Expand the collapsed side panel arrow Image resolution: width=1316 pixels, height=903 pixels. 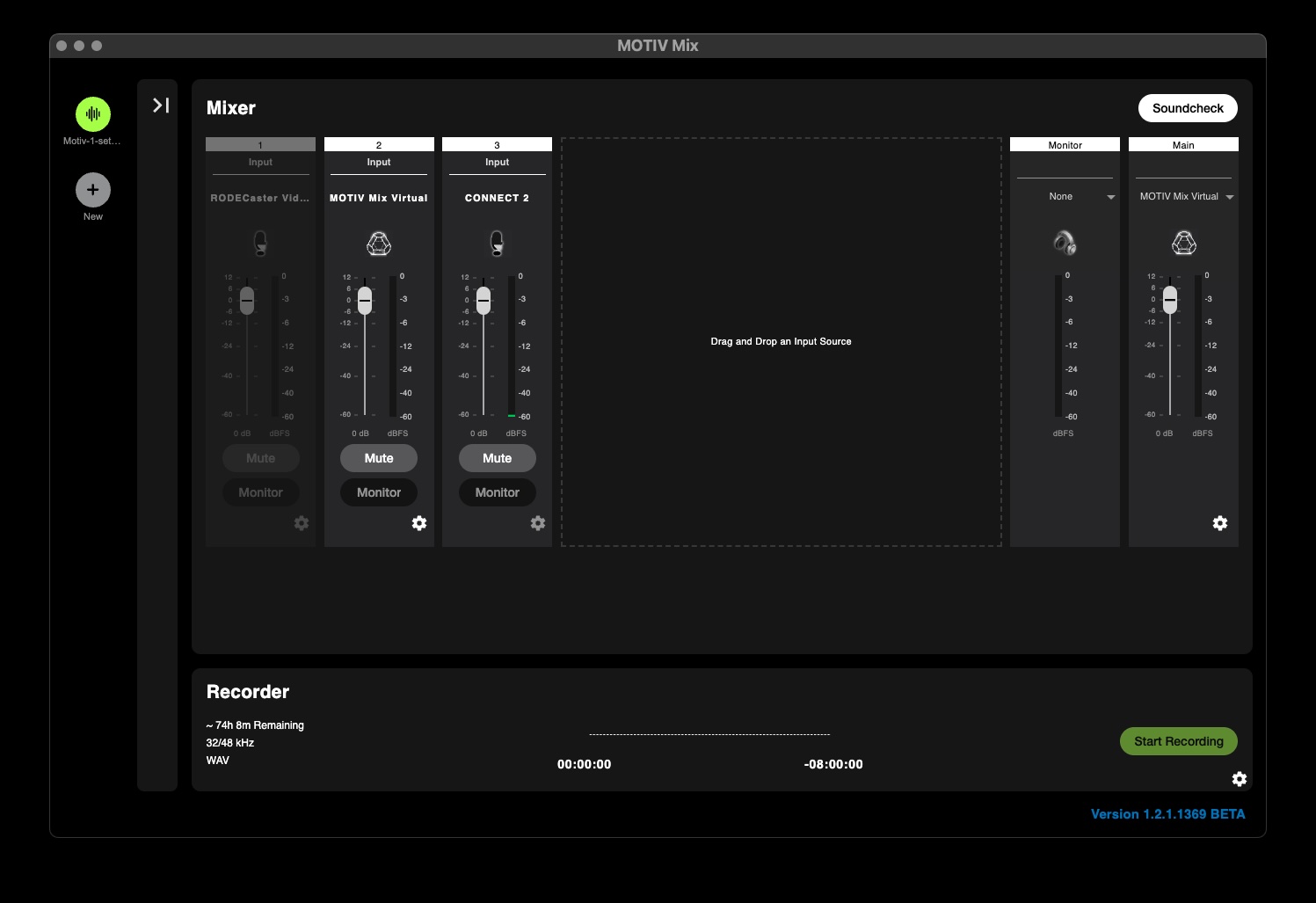coord(161,106)
